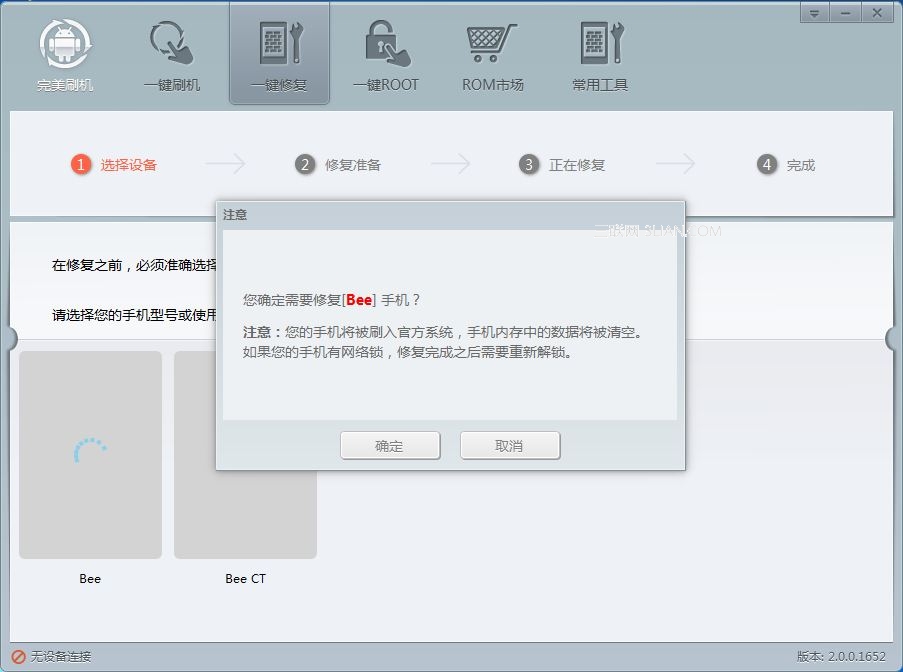Click the red Bee text in dialog
This screenshot has height=672, width=903.
pos(359,300)
